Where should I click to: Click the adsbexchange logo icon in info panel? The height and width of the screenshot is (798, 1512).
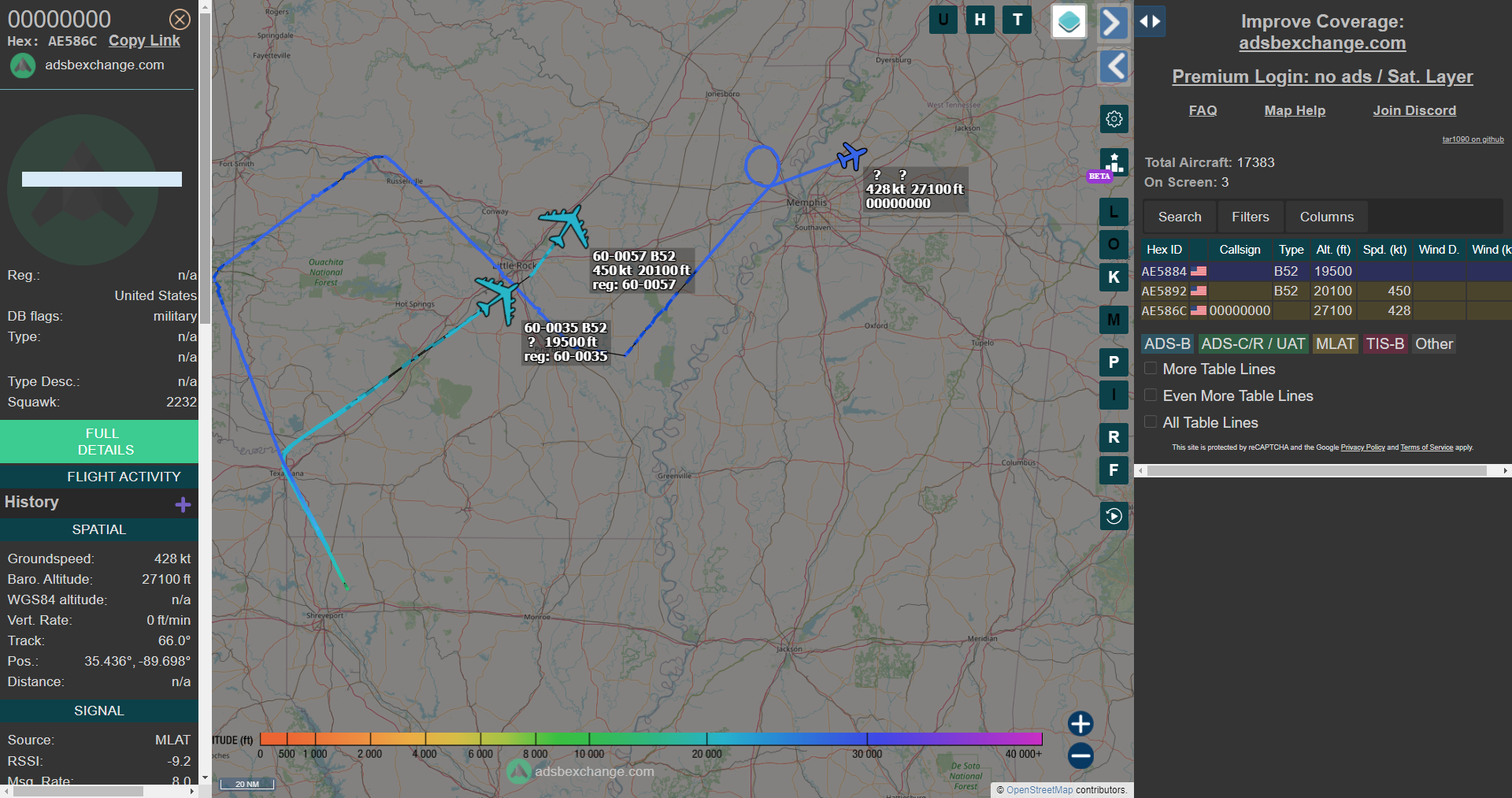click(23, 65)
